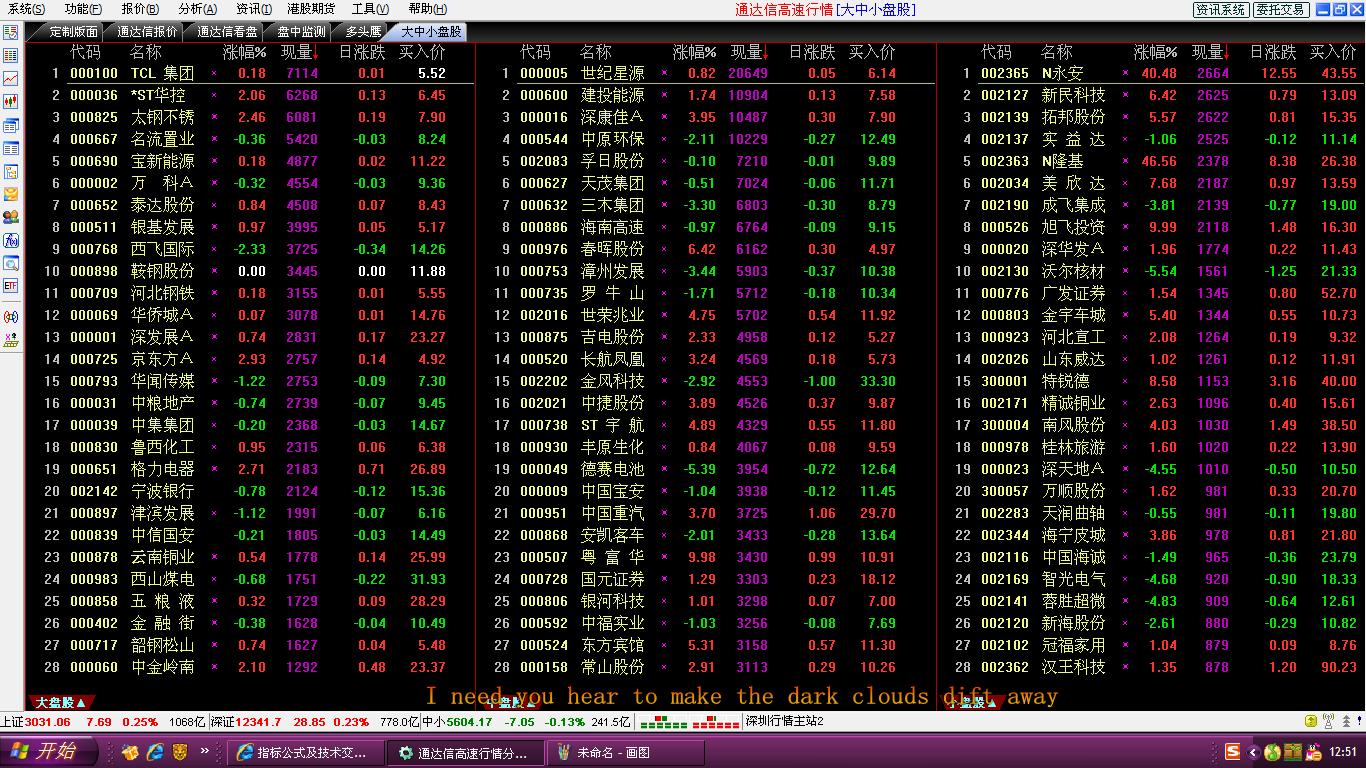The height and width of the screenshot is (768, 1366).
Task: Open the 资讯(I) menu
Action: click(x=253, y=9)
